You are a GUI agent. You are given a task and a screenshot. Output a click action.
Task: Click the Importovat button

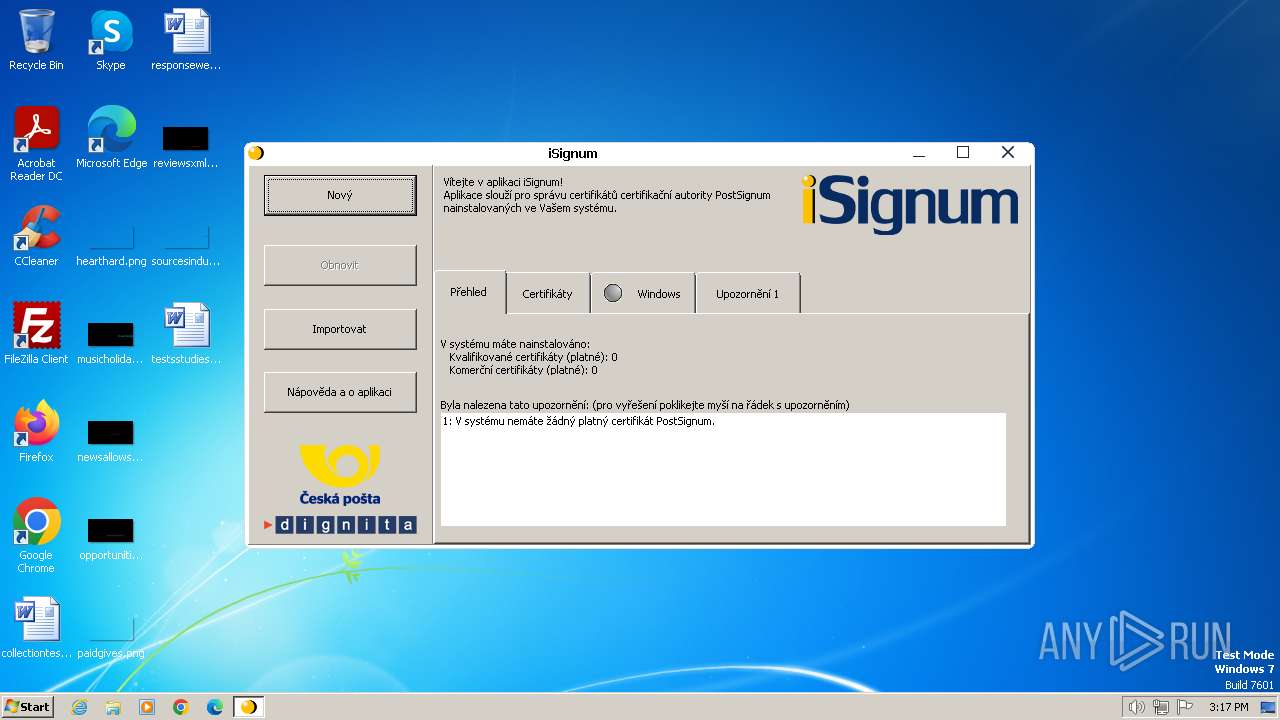[340, 329]
